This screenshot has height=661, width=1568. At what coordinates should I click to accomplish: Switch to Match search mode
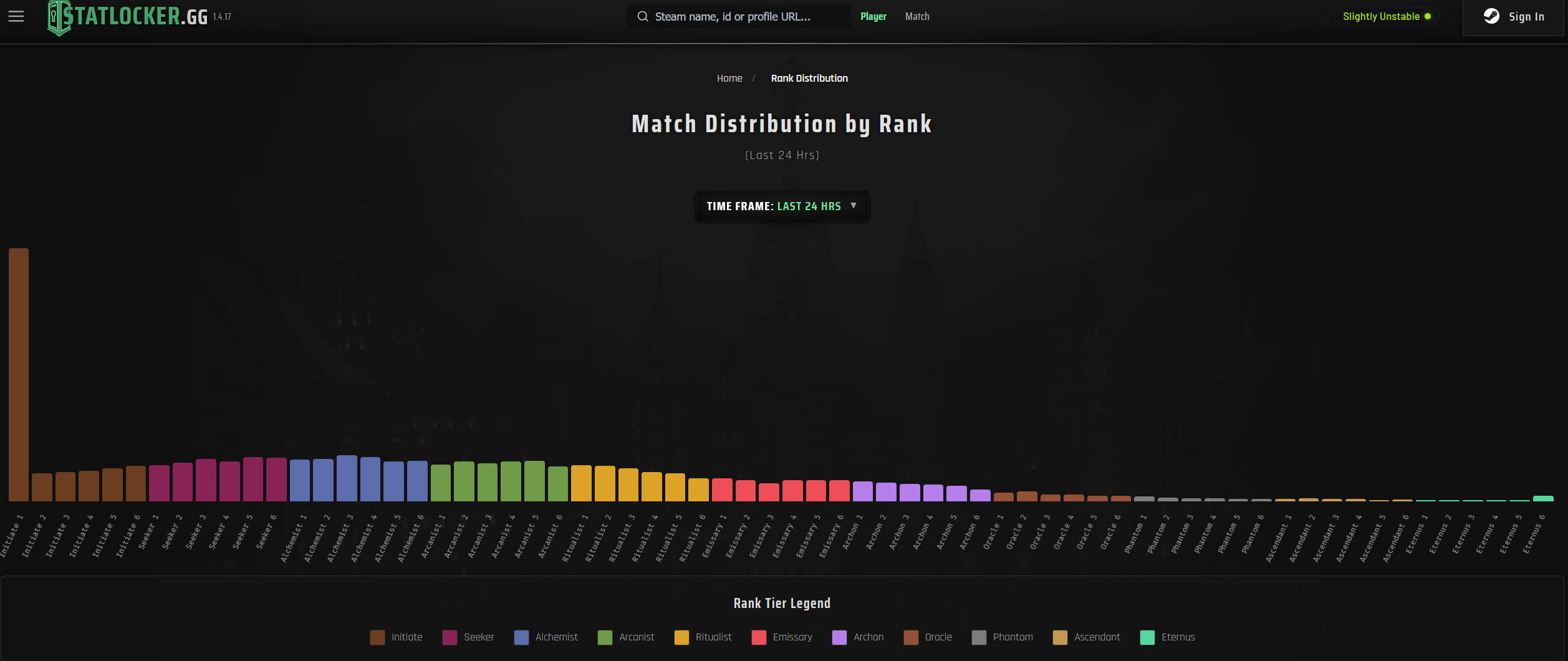(917, 17)
